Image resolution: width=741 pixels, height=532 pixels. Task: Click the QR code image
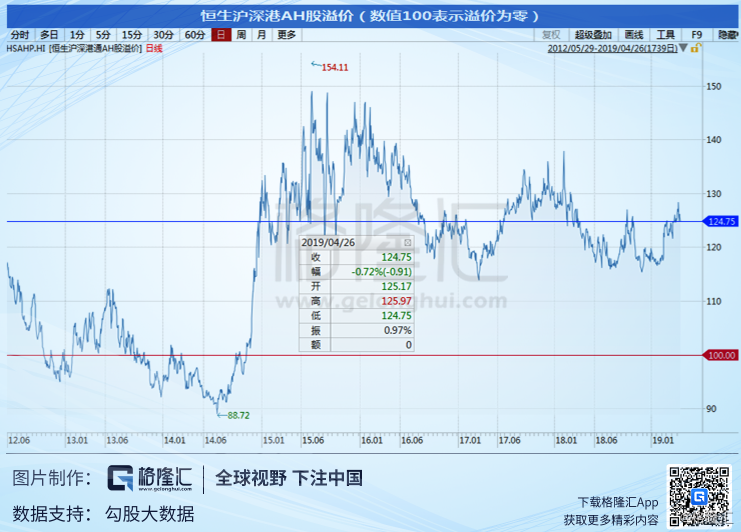click(x=699, y=496)
